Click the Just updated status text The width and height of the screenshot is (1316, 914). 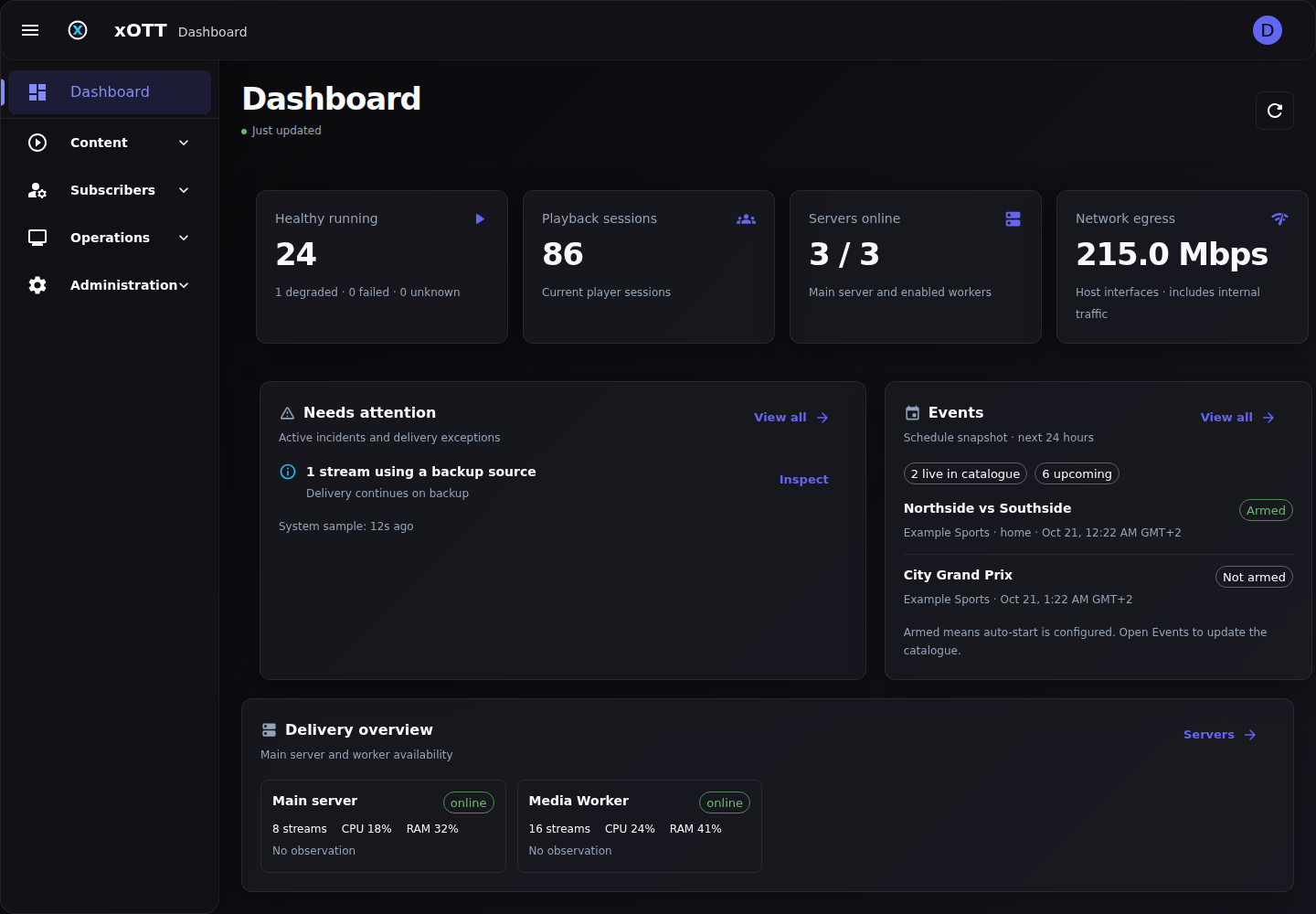[x=286, y=131]
